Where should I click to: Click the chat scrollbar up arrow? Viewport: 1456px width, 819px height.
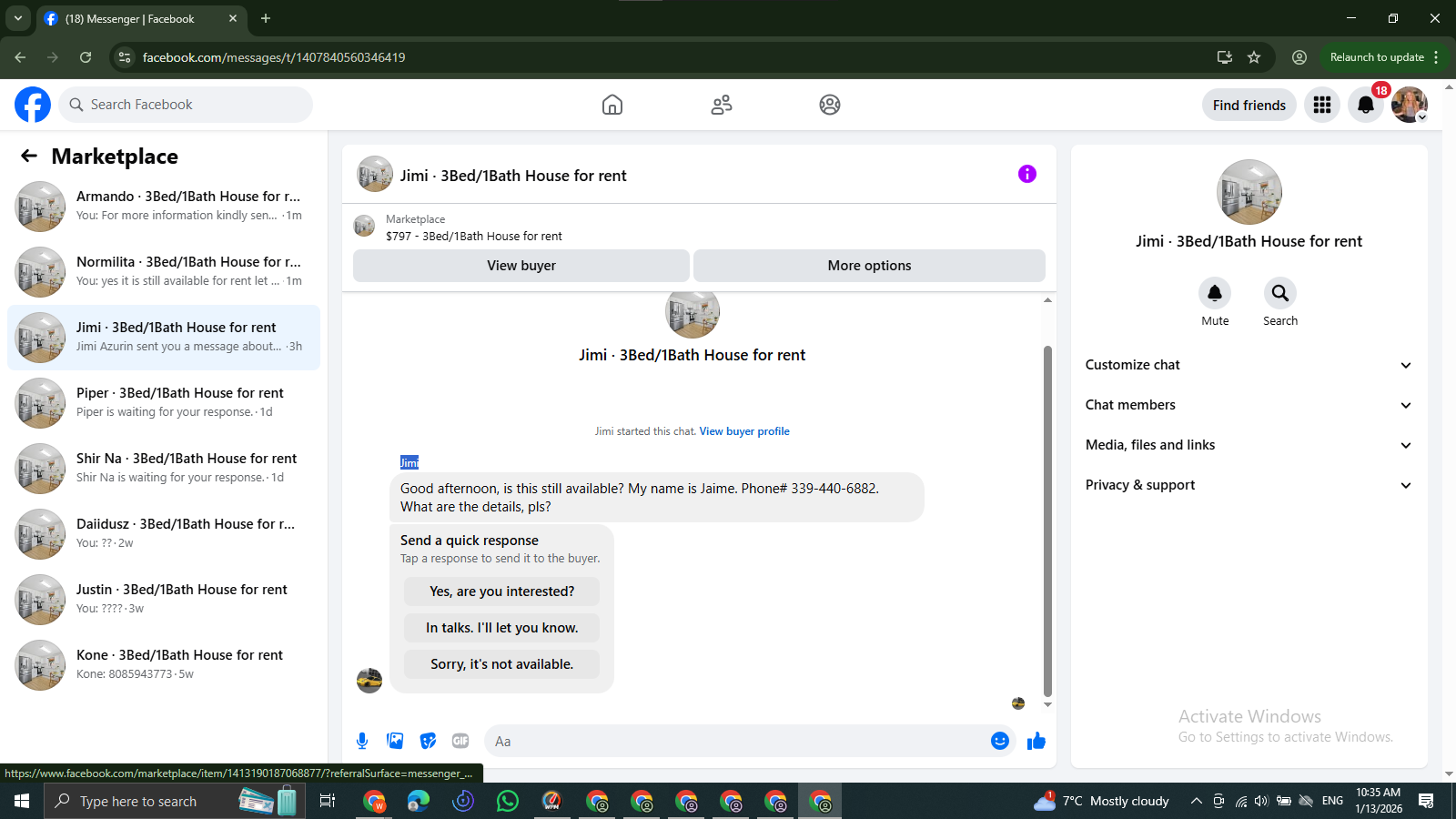point(1047,299)
